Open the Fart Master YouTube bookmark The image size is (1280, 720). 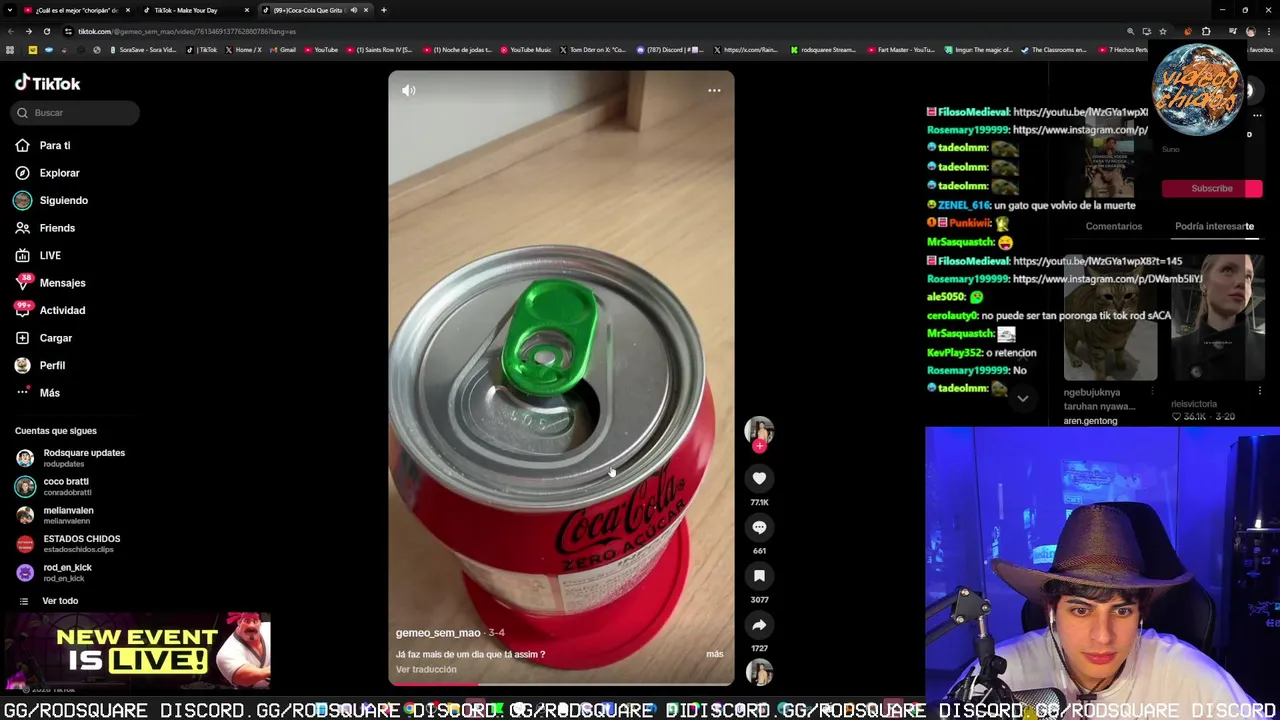(x=902, y=50)
